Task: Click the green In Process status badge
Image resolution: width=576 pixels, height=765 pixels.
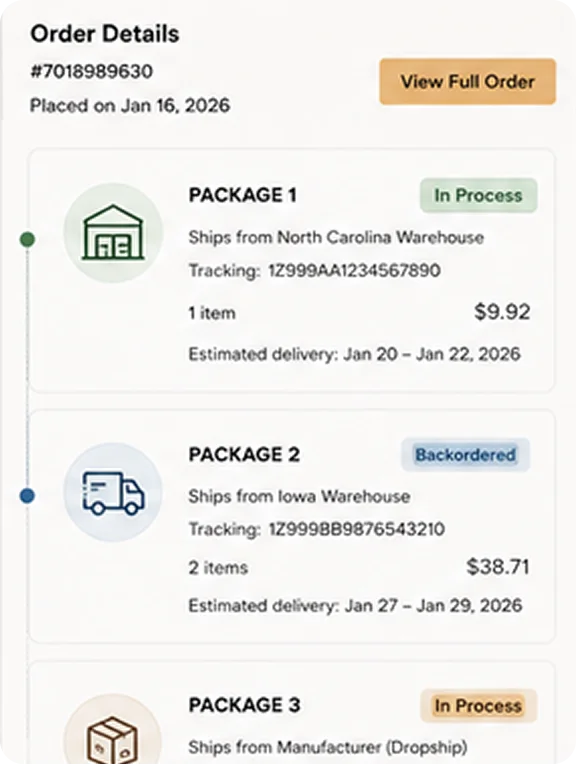Action: click(x=478, y=195)
